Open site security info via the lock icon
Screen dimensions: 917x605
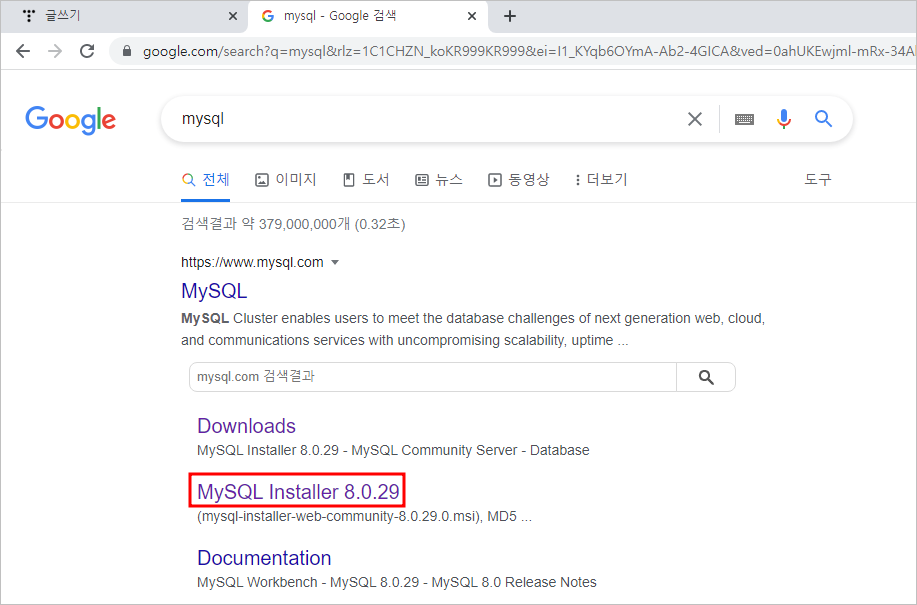[127, 51]
